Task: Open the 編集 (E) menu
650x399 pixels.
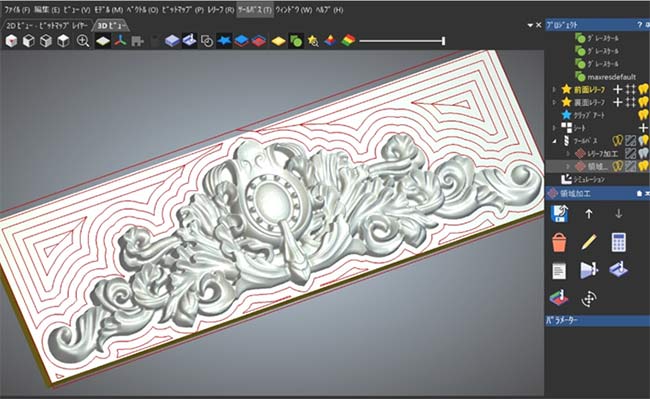Action: 47,10
